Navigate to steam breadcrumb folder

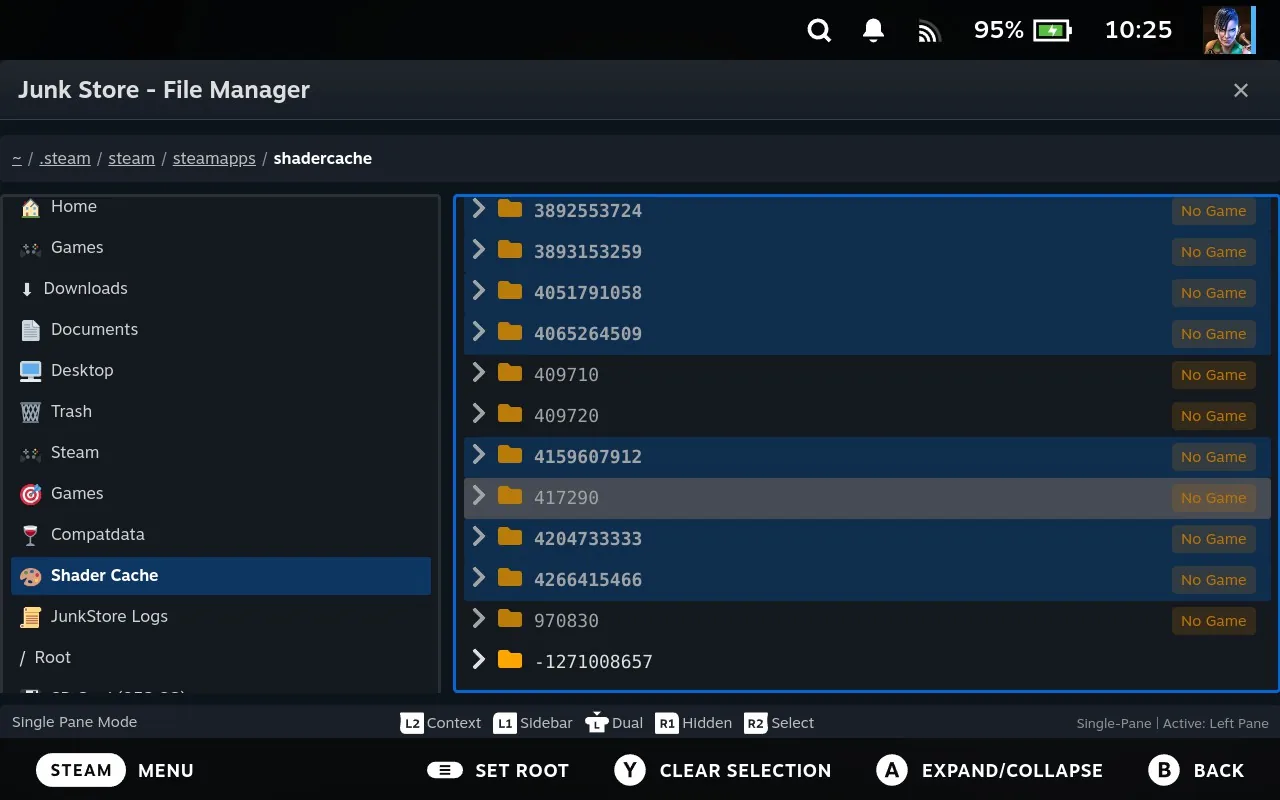131,158
